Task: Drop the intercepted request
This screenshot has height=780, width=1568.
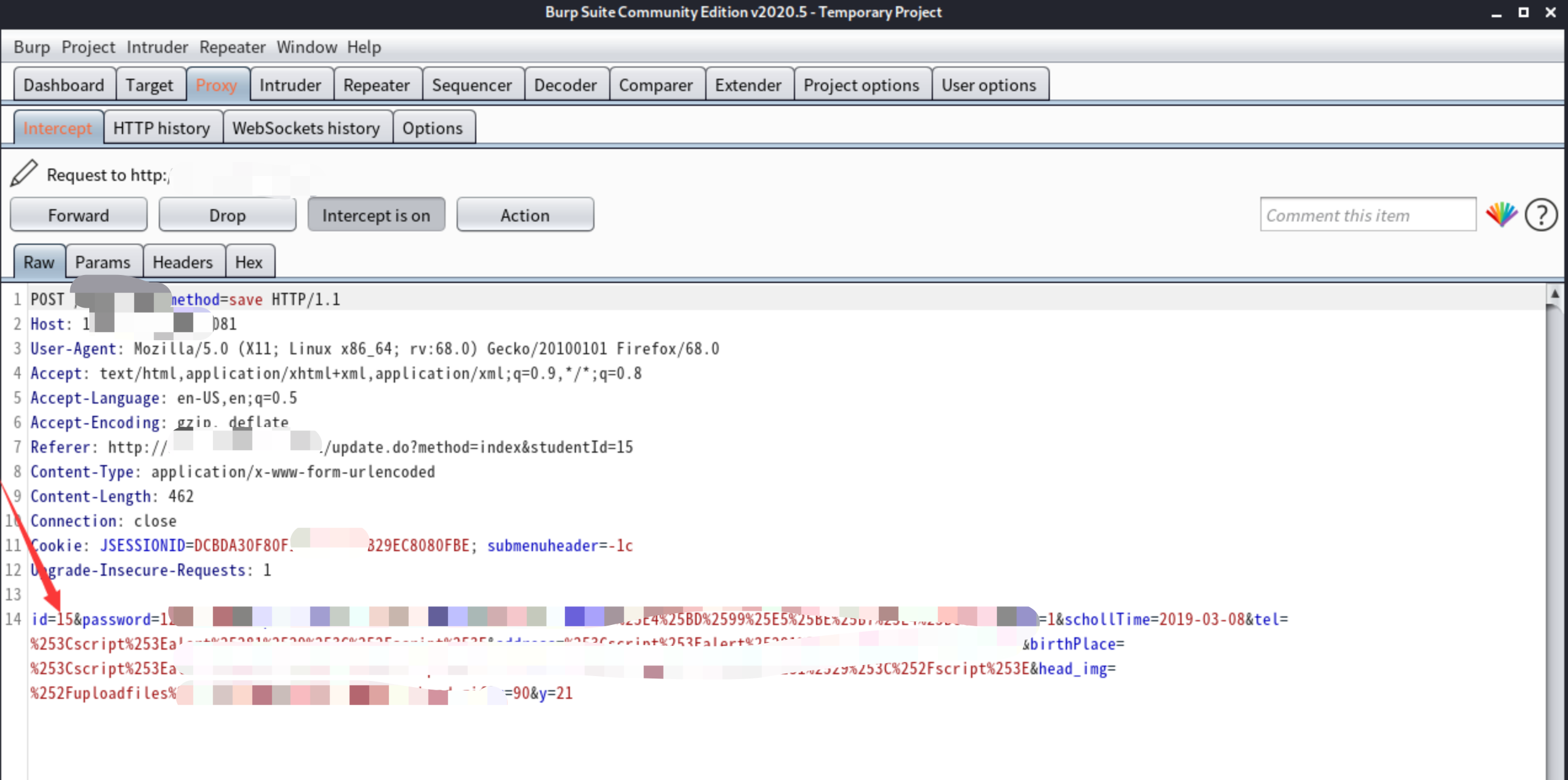Action: [x=227, y=215]
